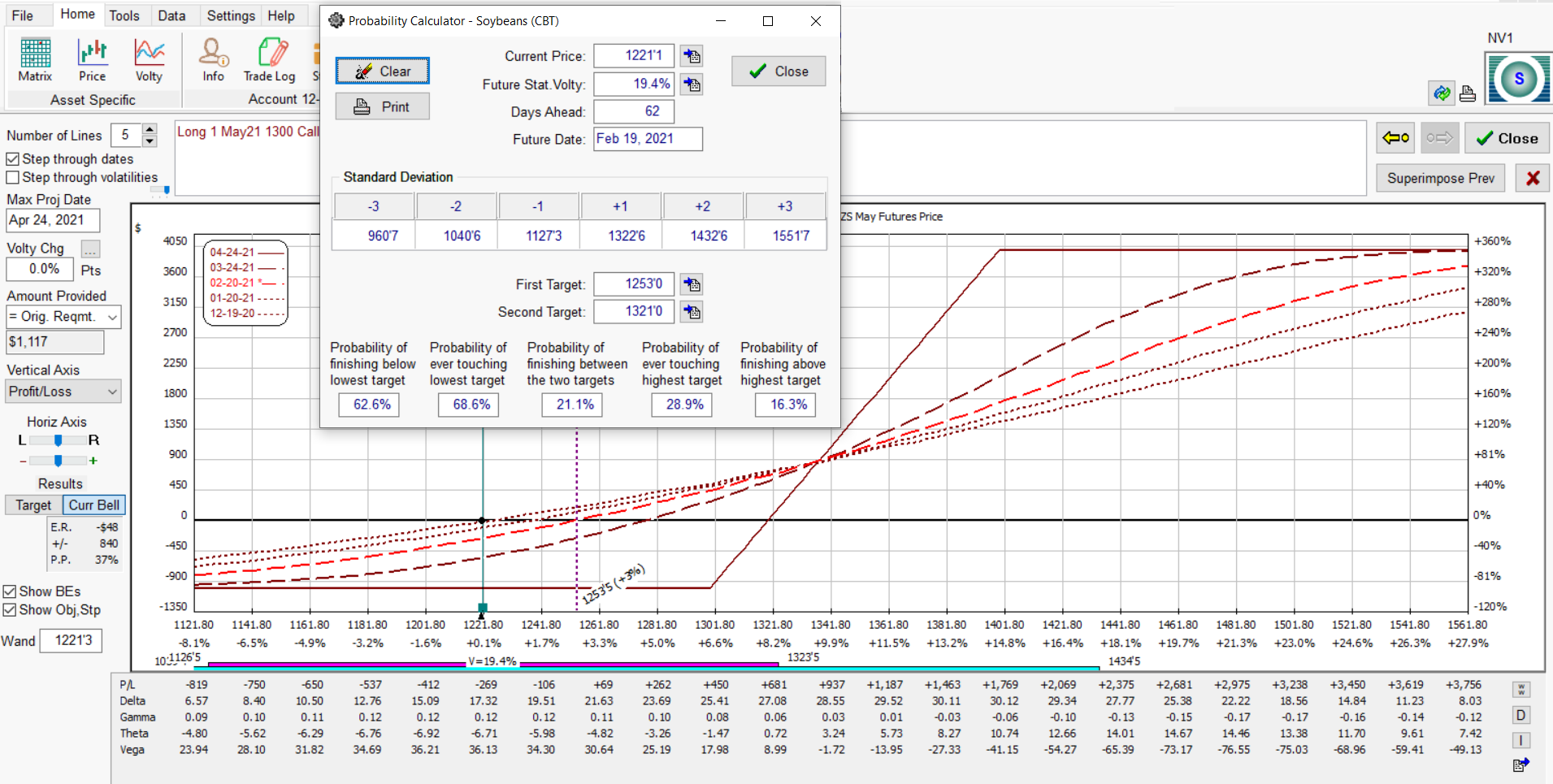Screen dimensions: 1553x784
Task: Open the account Info icon
Action: click(x=214, y=60)
